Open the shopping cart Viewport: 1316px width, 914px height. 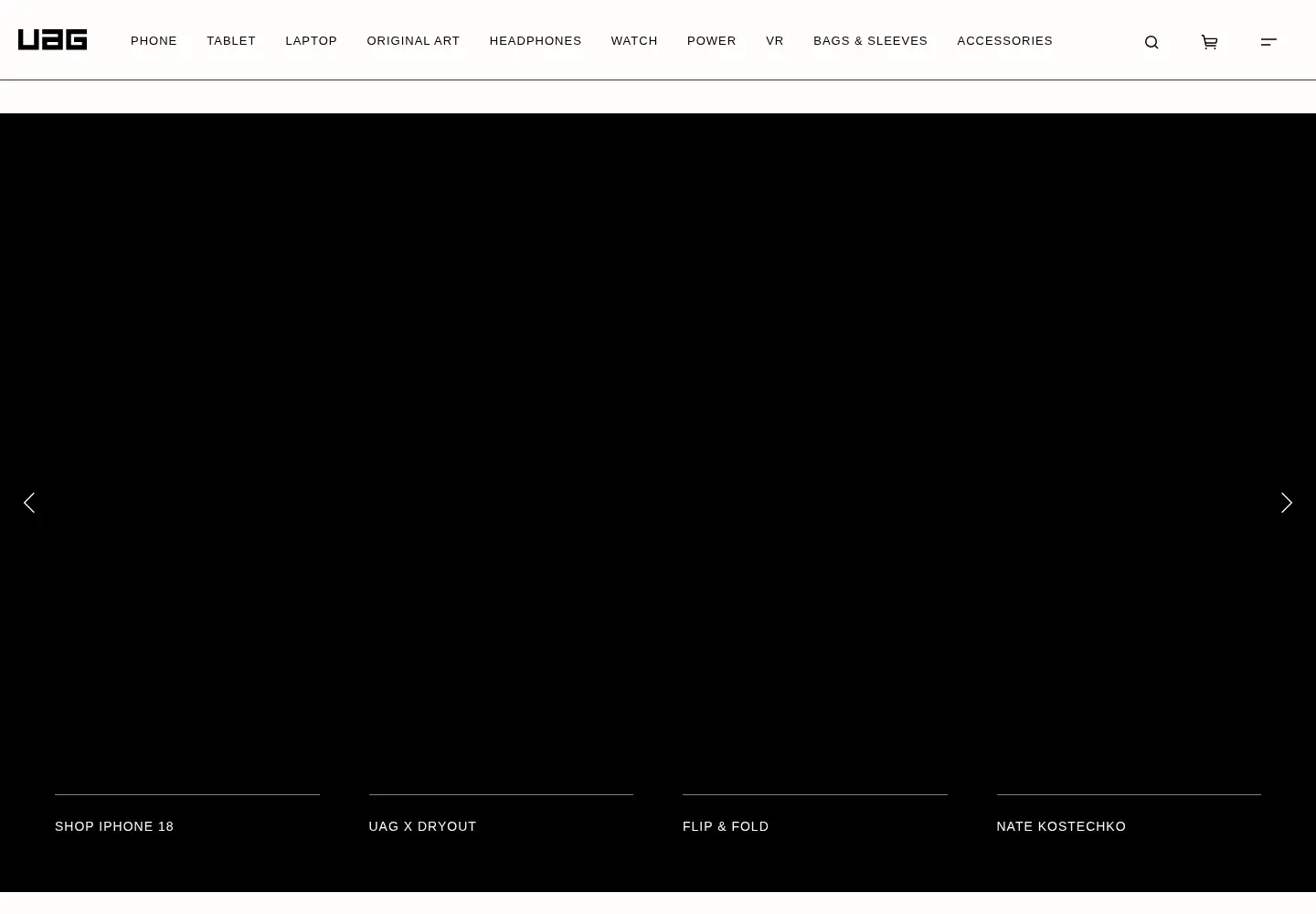point(1209,42)
